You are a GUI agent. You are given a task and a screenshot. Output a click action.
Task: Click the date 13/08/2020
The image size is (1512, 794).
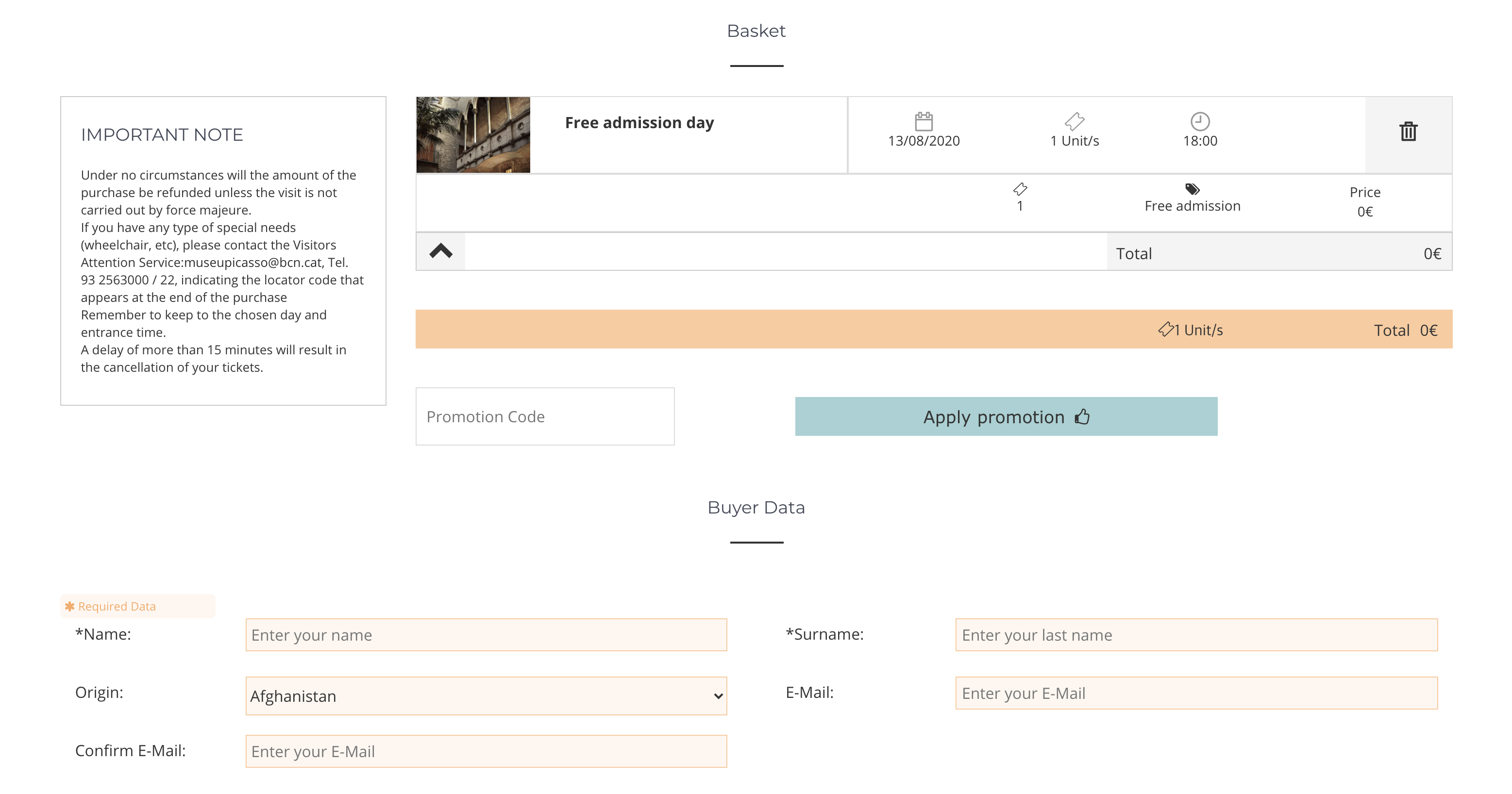click(924, 141)
